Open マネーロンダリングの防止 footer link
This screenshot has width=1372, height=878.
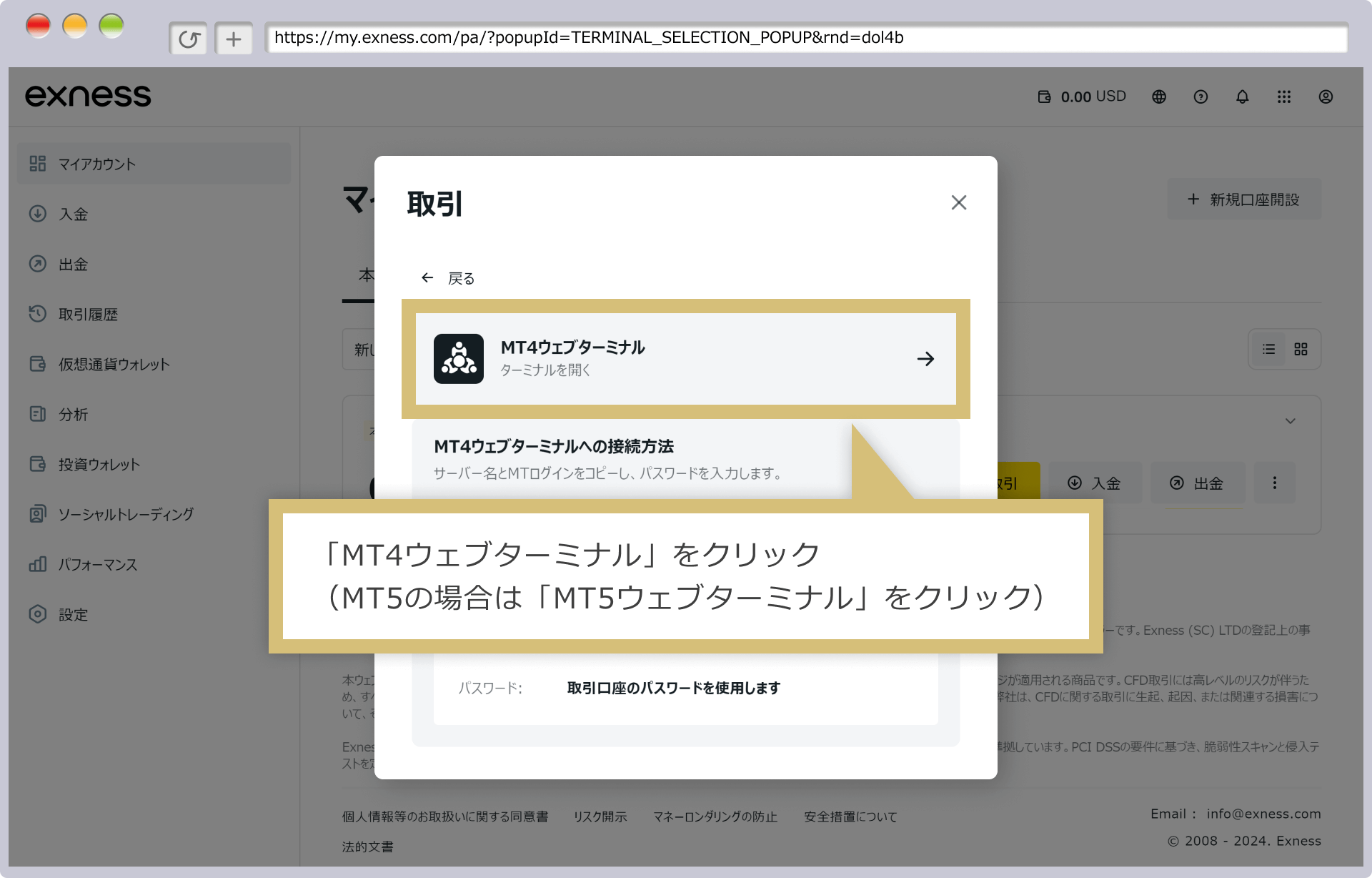click(x=715, y=817)
